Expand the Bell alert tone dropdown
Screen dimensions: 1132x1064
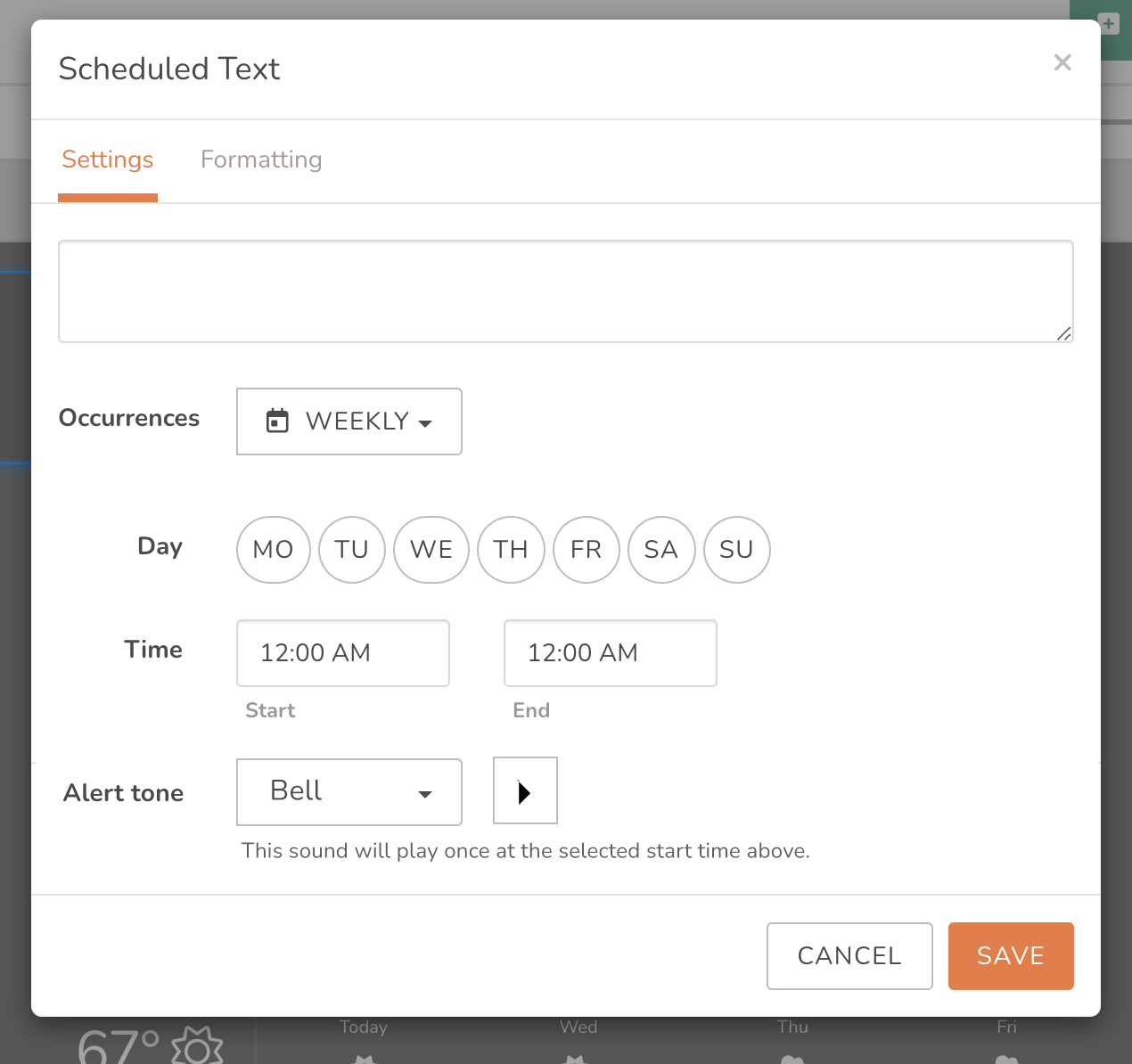(349, 792)
